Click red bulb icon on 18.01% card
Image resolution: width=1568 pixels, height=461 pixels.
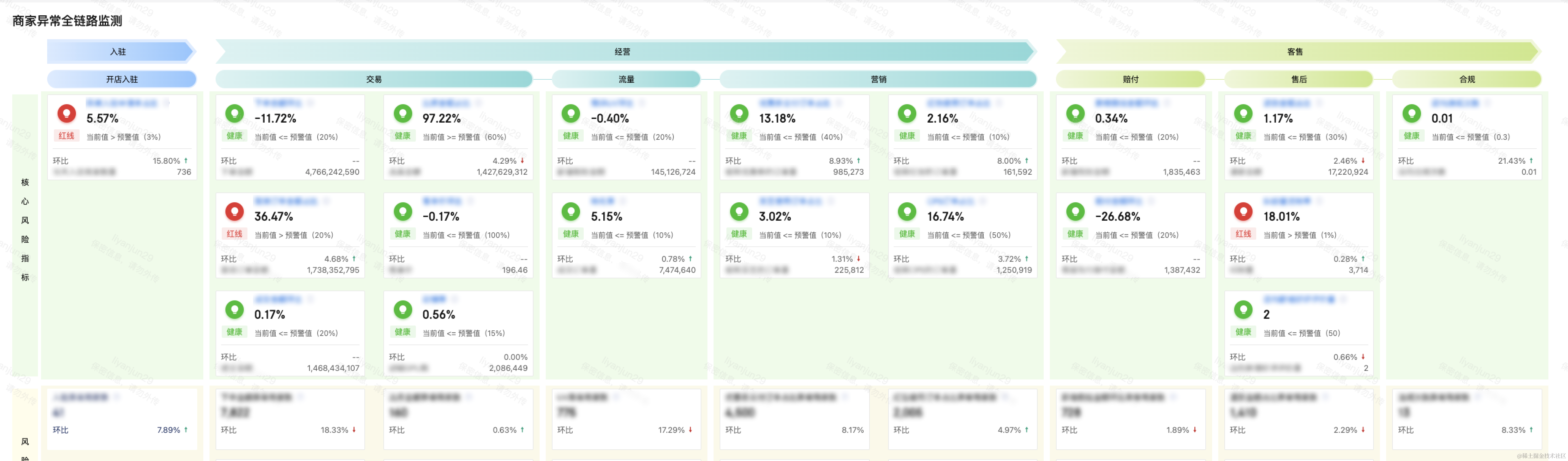[x=1243, y=211]
